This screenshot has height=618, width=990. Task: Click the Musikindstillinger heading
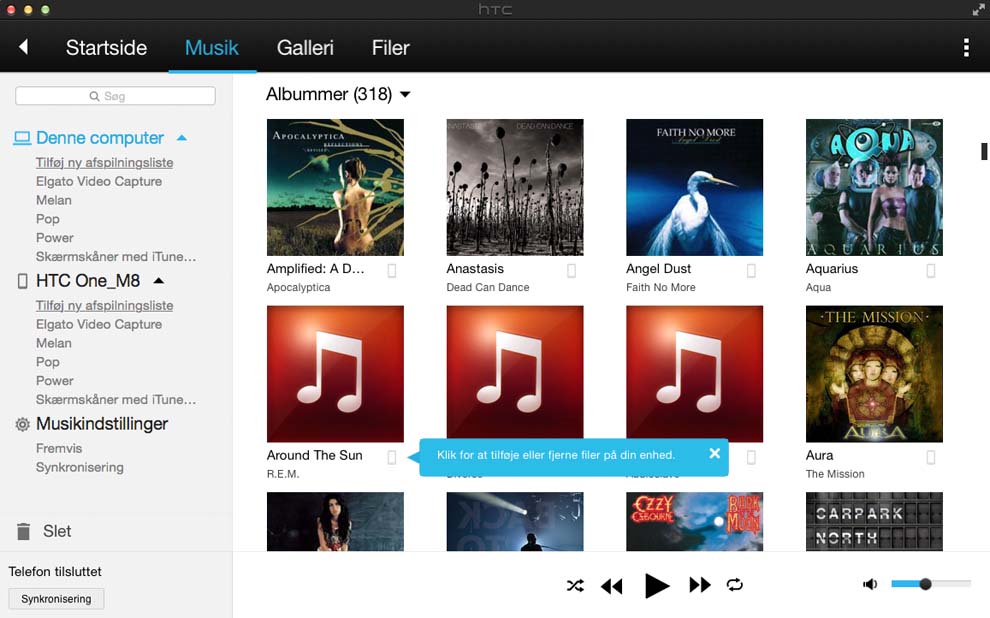[102, 424]
